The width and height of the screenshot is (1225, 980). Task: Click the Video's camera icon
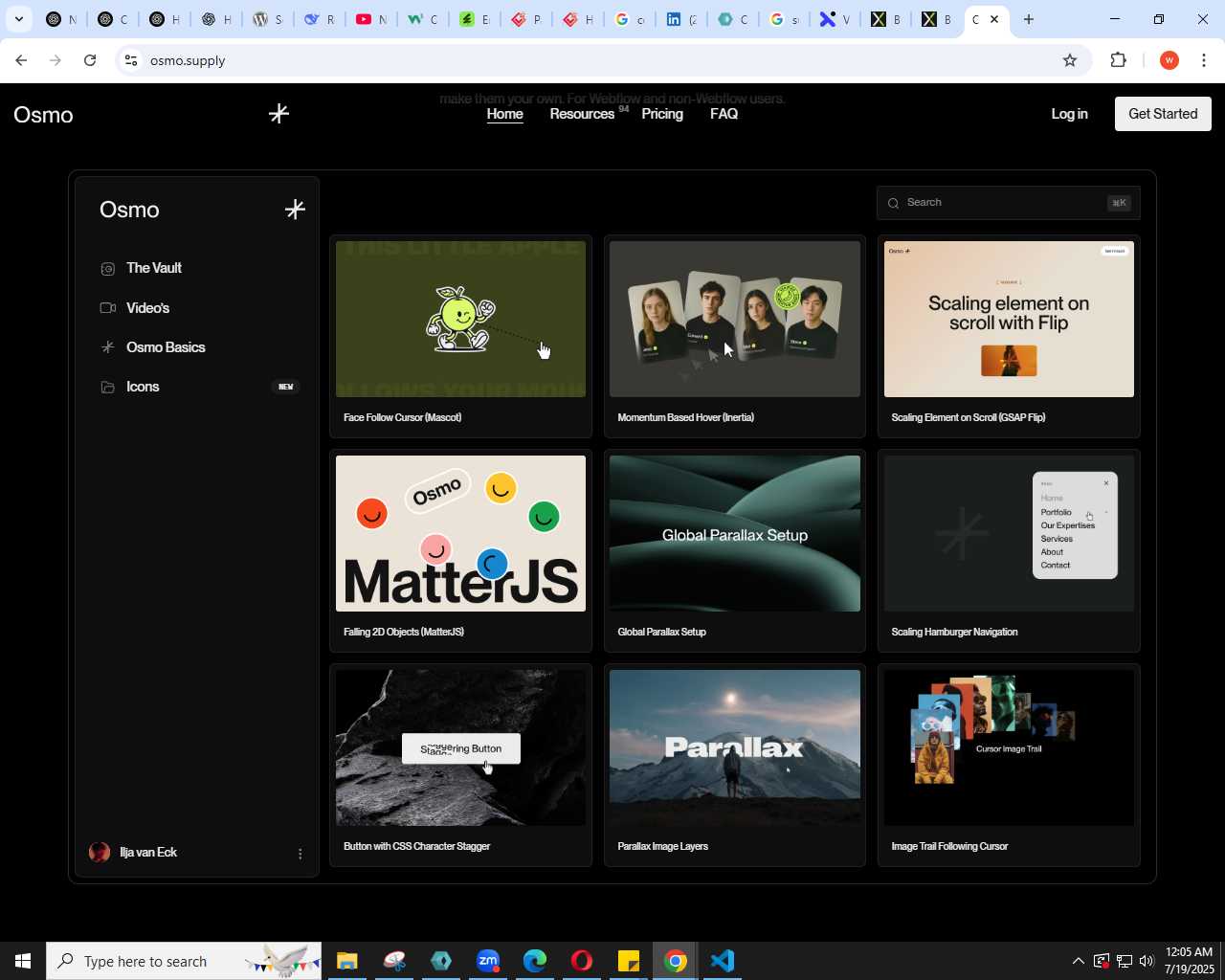point(108,308)
